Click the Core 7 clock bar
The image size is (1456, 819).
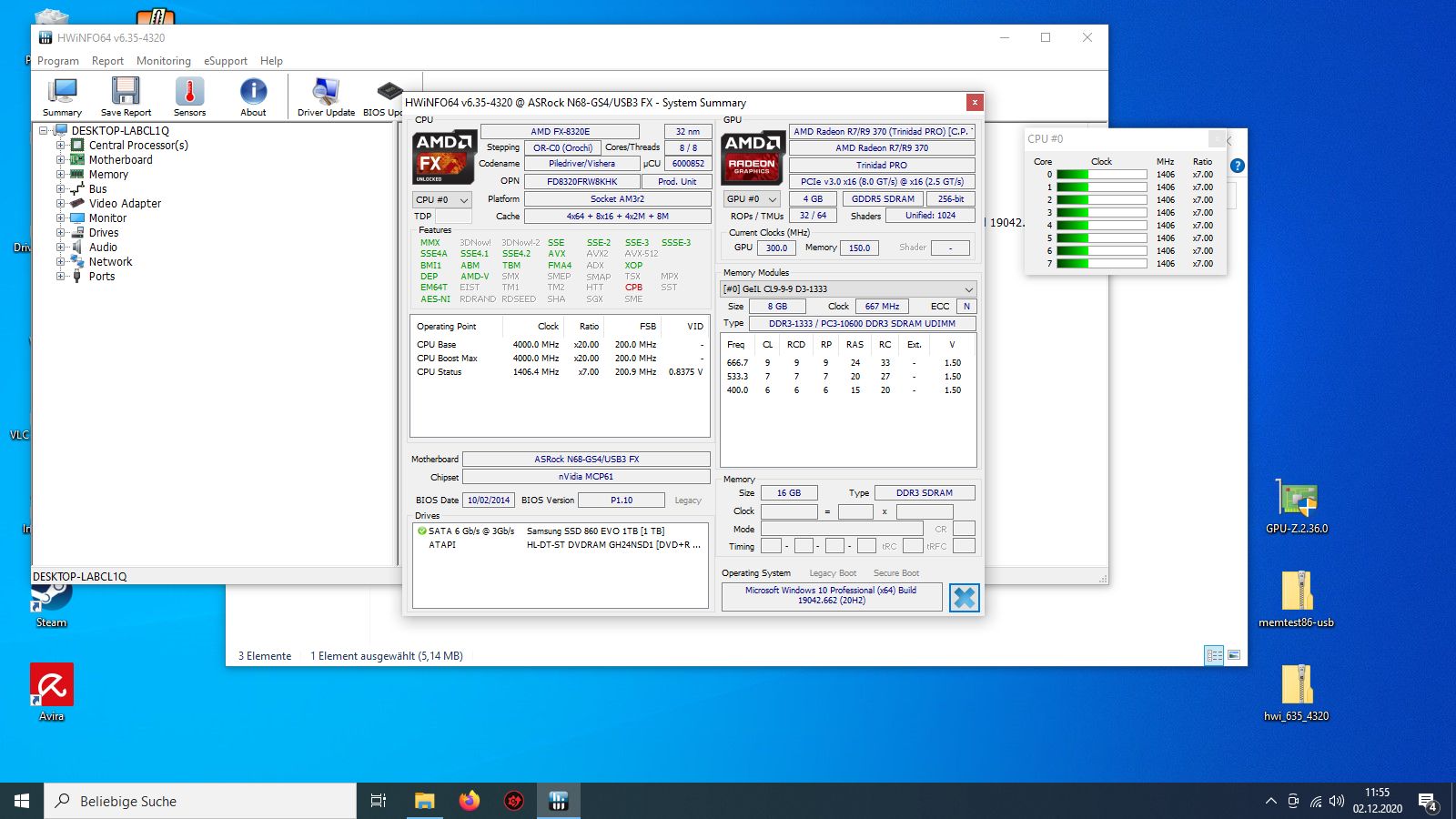1101,264
